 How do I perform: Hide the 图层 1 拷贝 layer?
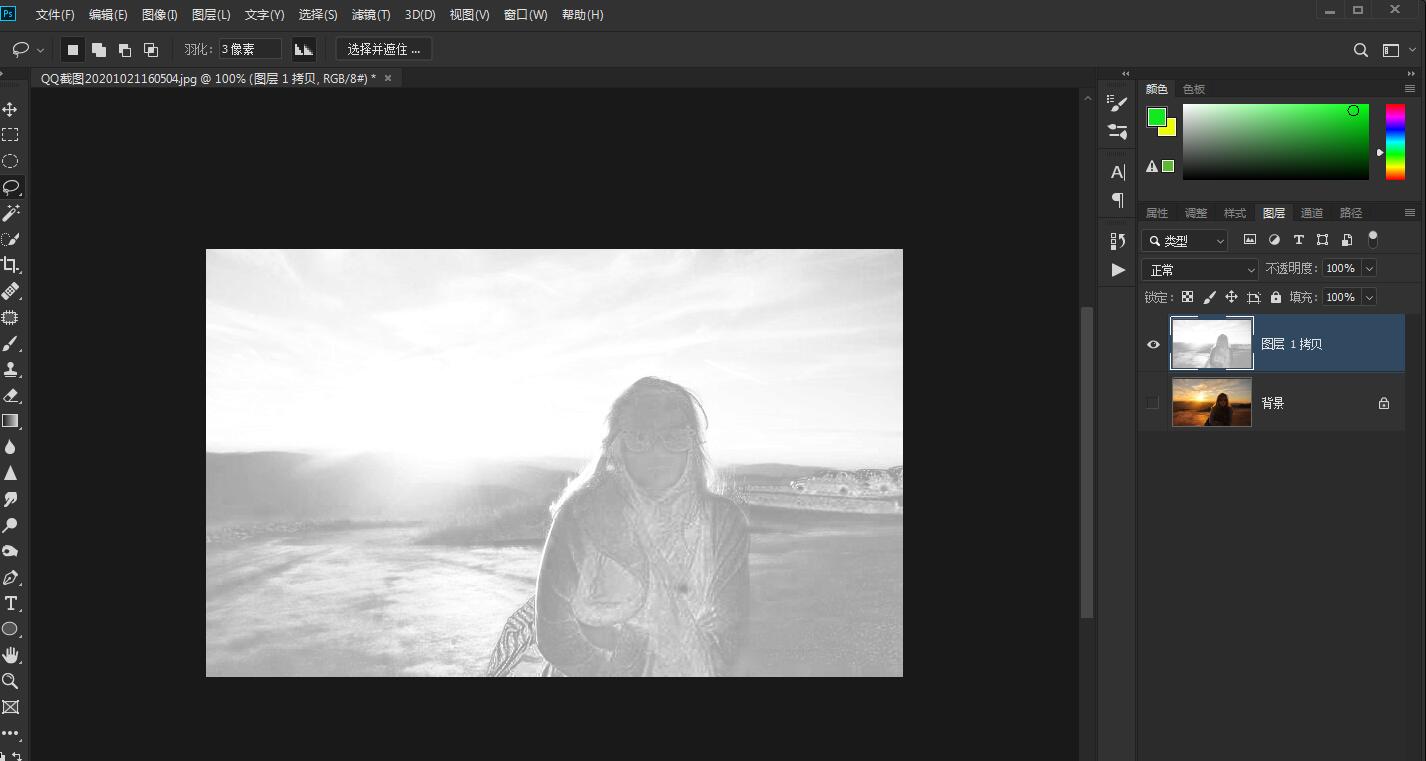[1153, 344]
